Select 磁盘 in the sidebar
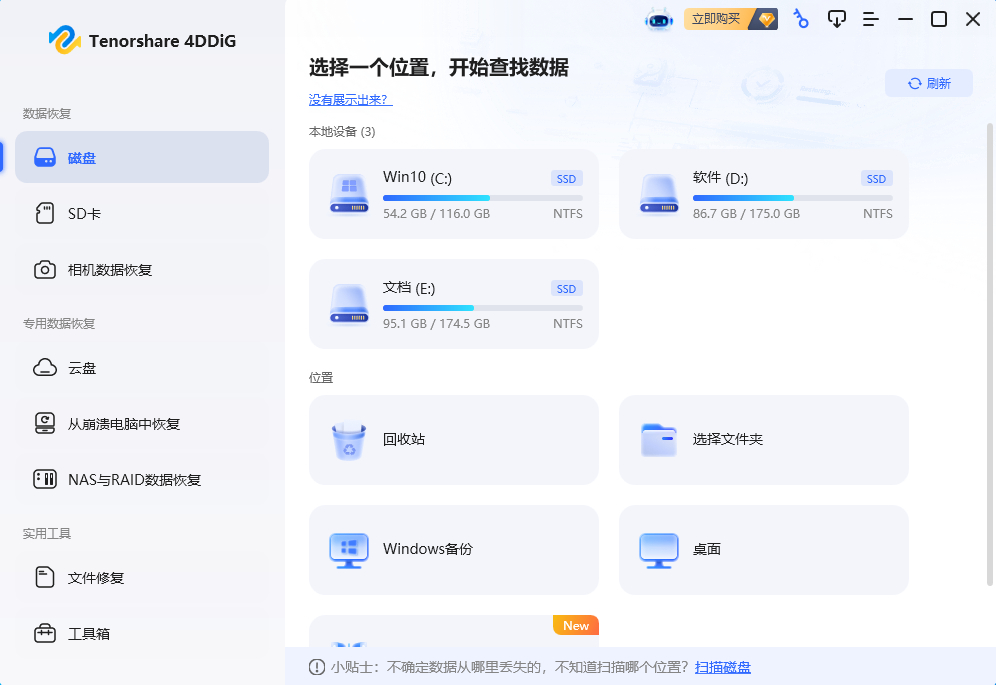Image resolution: width=996 pixels, height=685 pixels. (x=142, y=157)
